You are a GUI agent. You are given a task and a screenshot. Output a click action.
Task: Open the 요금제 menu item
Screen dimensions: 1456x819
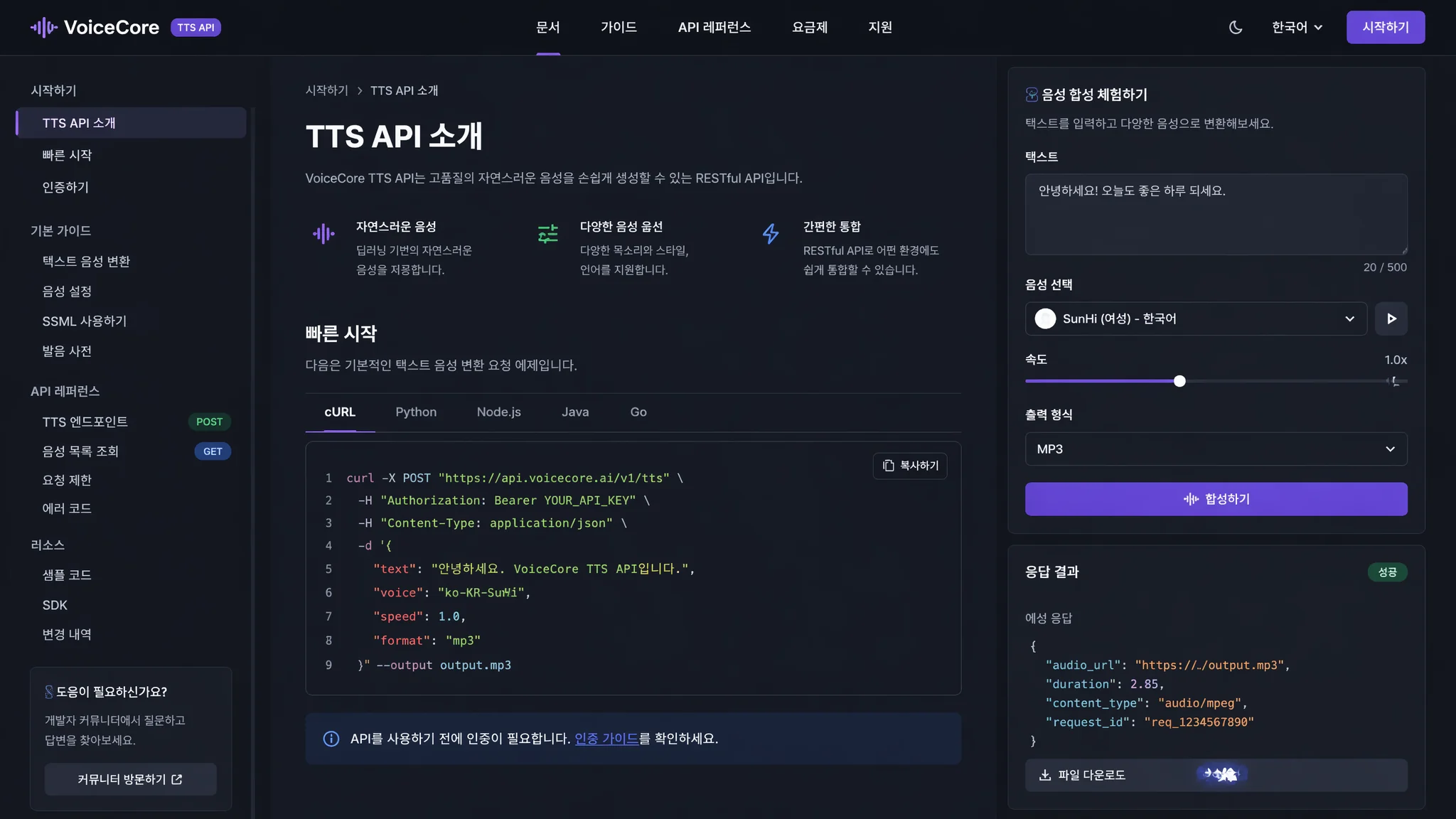pos(810,27)
